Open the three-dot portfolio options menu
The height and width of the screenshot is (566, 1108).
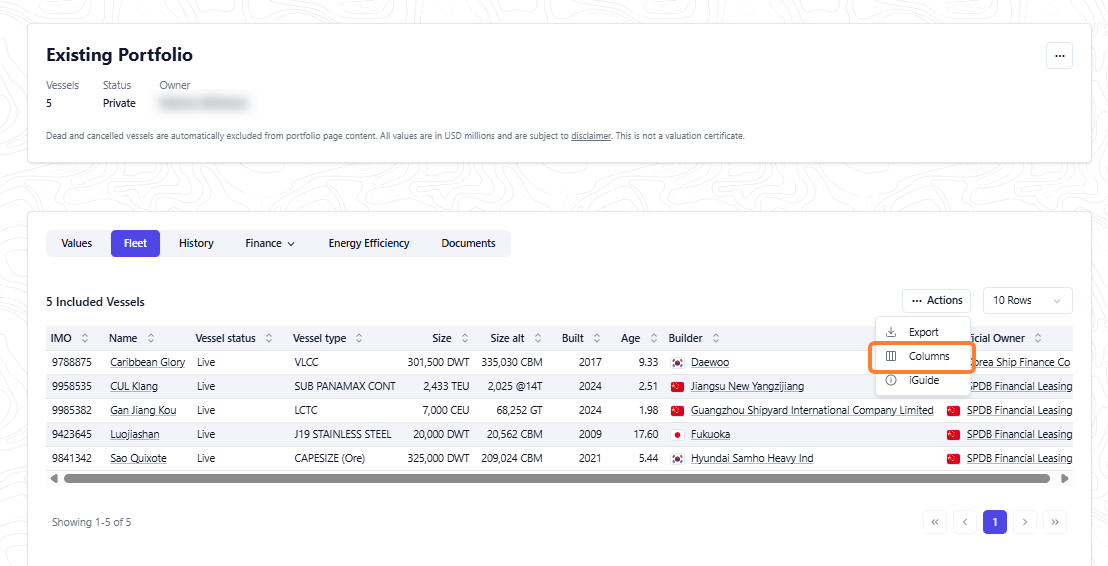(1059, 55)
